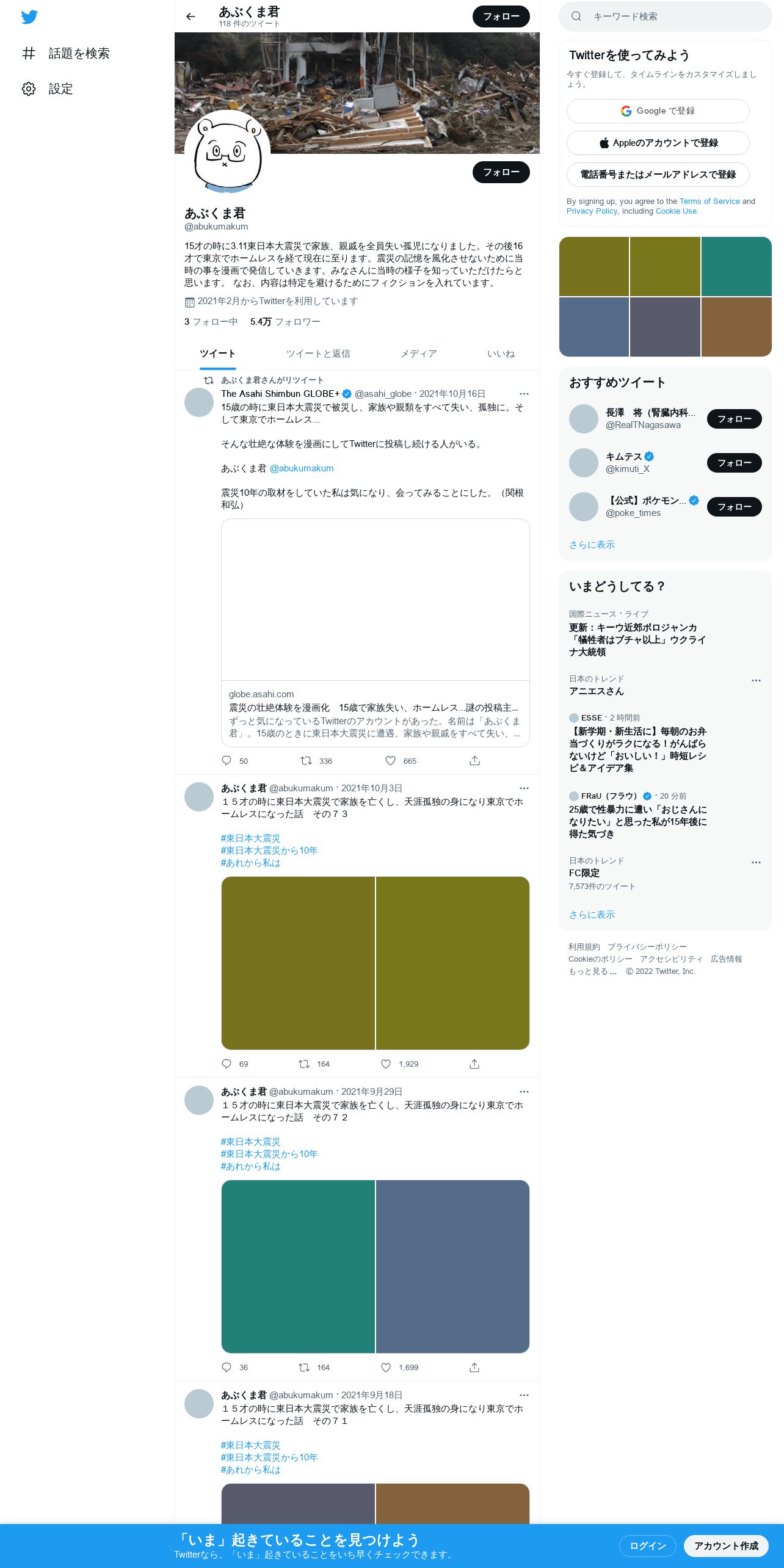This screenshot has width=784, height=1568.
Task: Open options for FC限定 trend
Action: [756, 862]
